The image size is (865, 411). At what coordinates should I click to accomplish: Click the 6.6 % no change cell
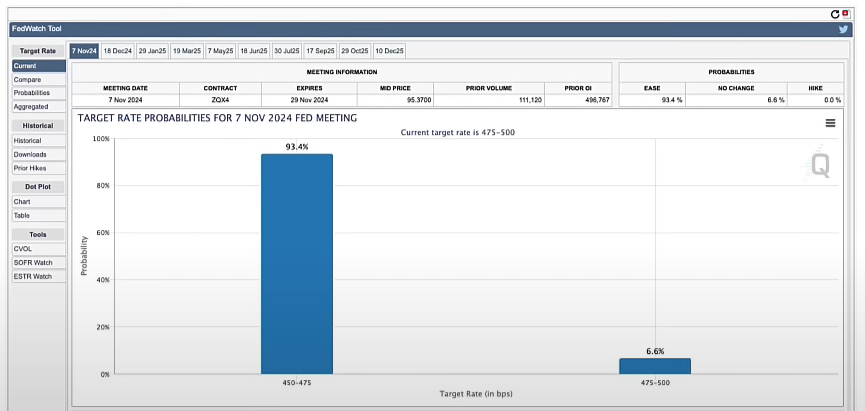pos(736,100)
